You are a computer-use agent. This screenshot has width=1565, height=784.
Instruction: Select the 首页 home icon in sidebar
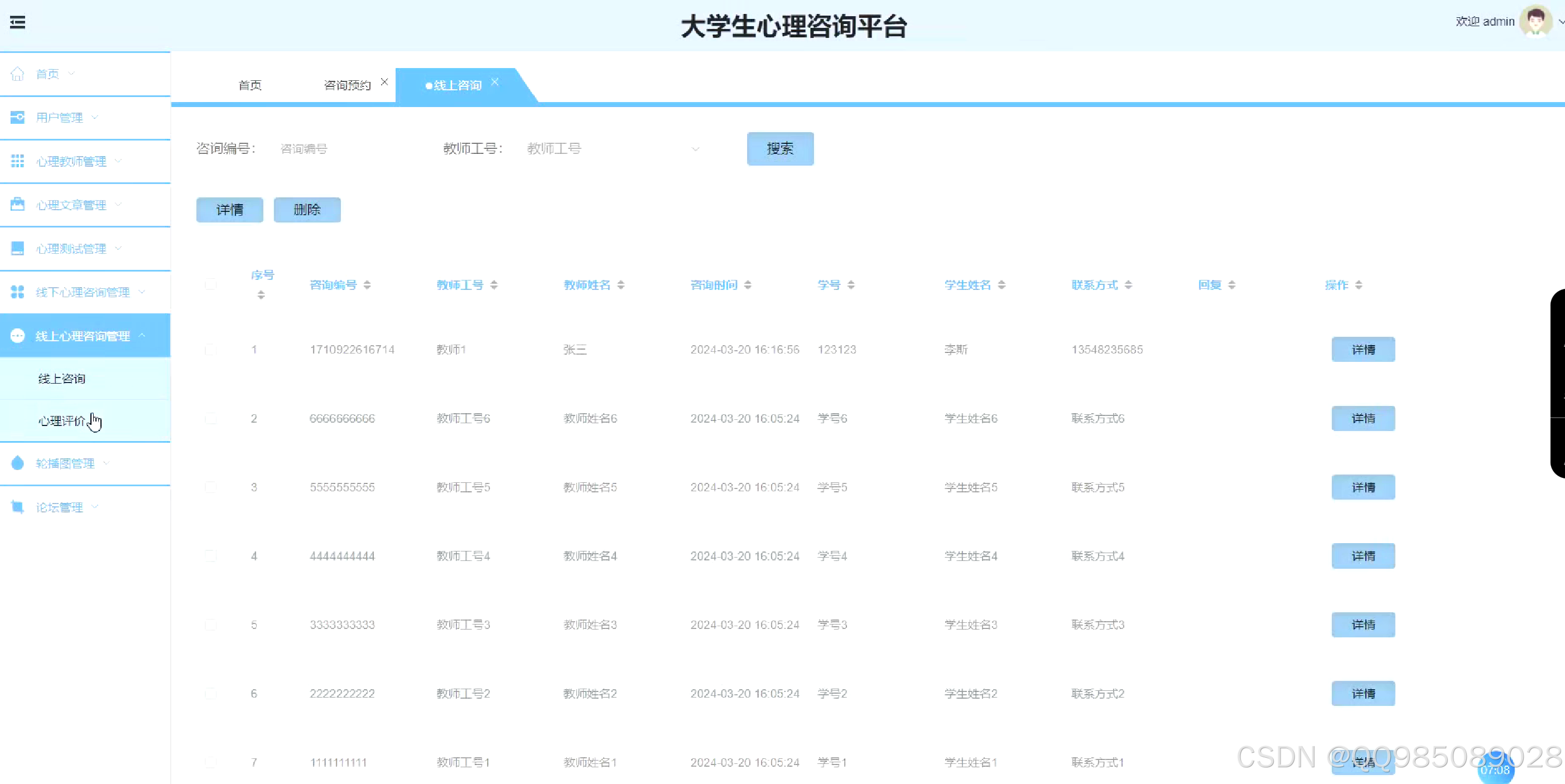(18, 73)
